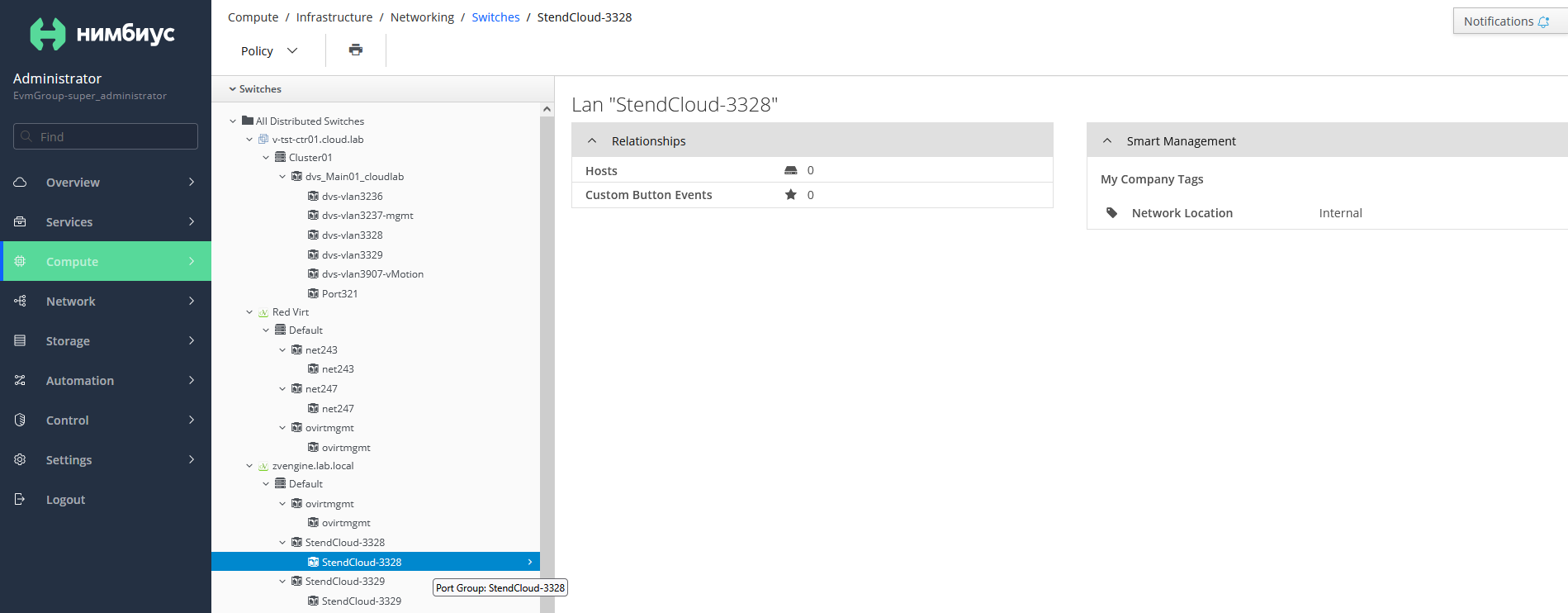Click the Overview cloud icon in the sidebar
The width and height of the screenshot is (1568, 613).
pyautogui.click(x=20, y=182)
